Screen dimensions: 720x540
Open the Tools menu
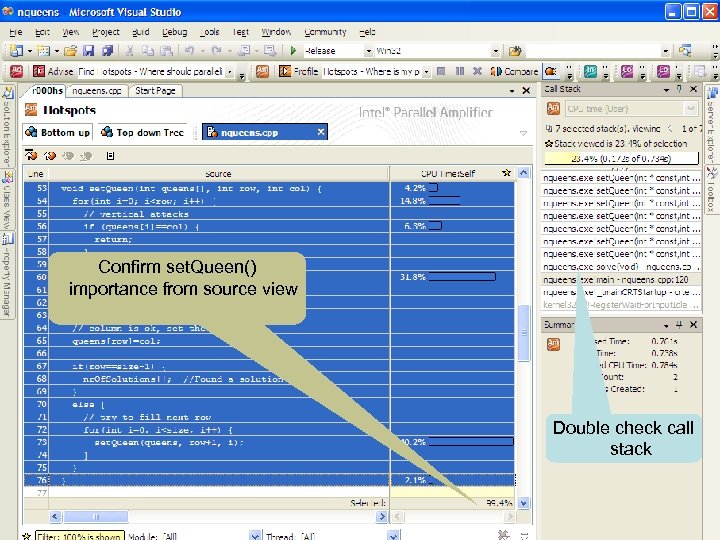(209, 32)
